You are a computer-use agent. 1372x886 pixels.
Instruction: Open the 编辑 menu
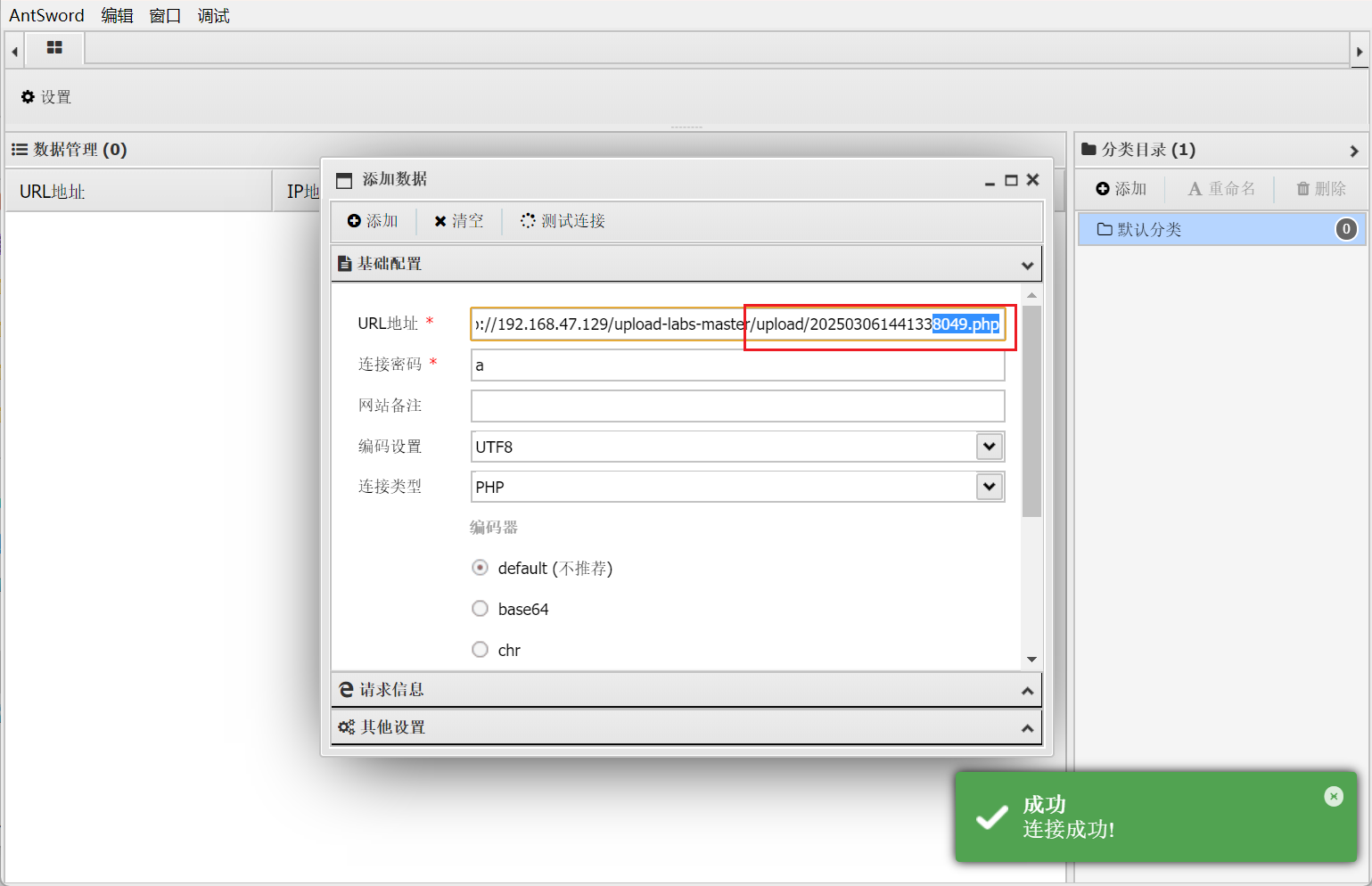tap(117, 15)
